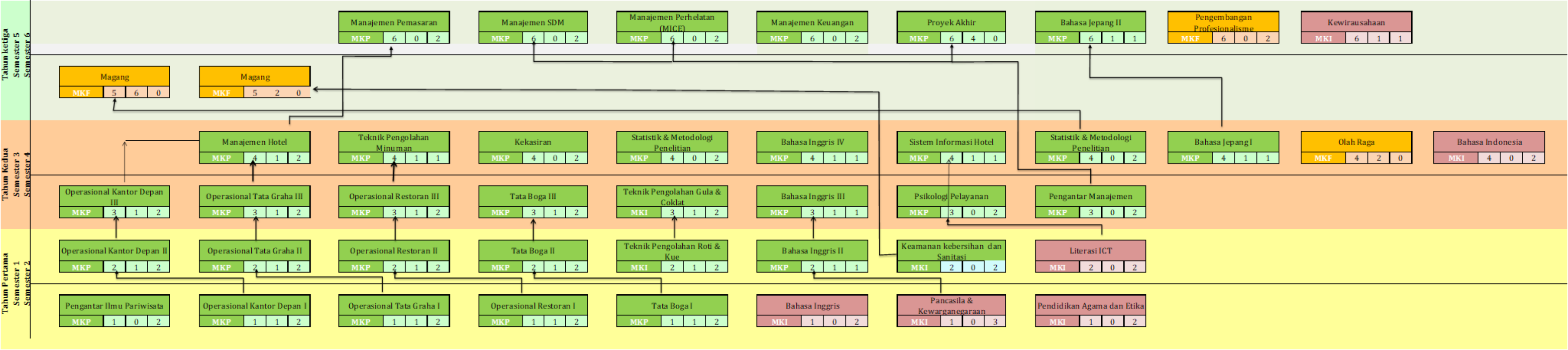Click Keamanan kebersihan dan Sanitasi box

tap(951, 250)
